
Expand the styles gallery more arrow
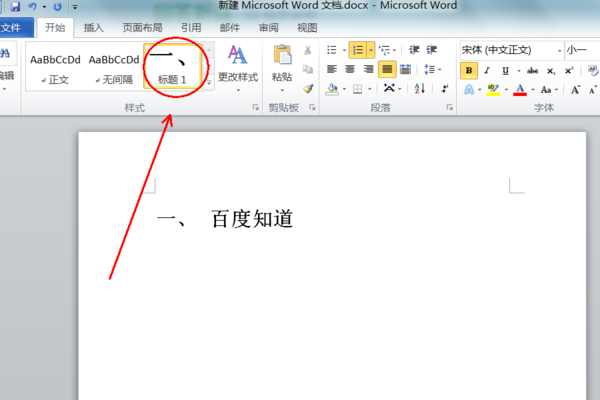pos(209,82)
